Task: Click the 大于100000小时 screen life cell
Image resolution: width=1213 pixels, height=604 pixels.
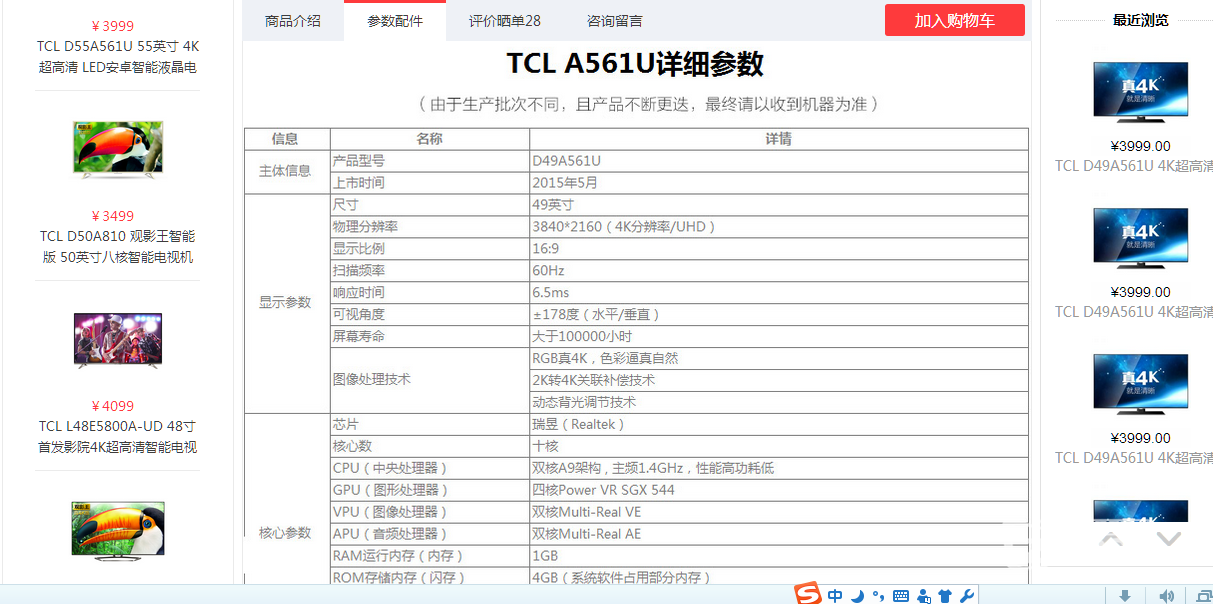Action: point(779,337)
